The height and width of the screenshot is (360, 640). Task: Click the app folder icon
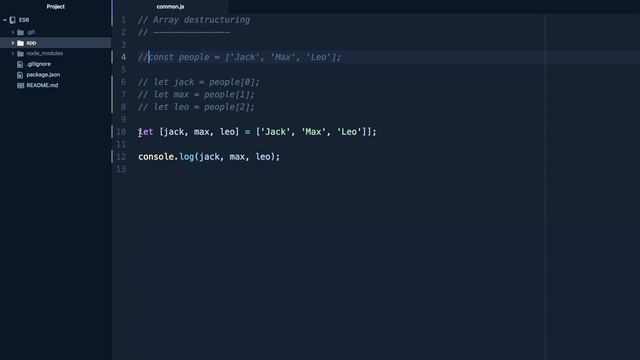(x=20, y=43)
